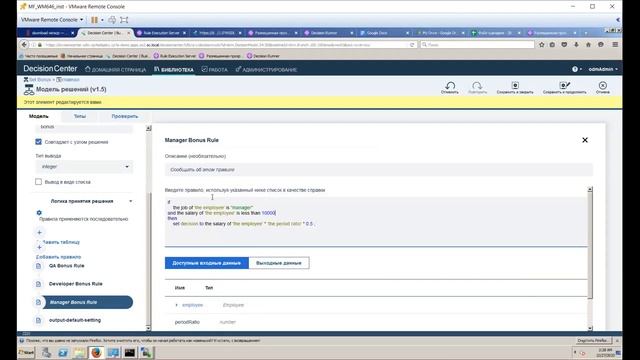Image resolution: width=640 pixels, height=360 pixels.
Task: Click the left panel scrollbar down arrow
Action: click(x=149, y=328)
